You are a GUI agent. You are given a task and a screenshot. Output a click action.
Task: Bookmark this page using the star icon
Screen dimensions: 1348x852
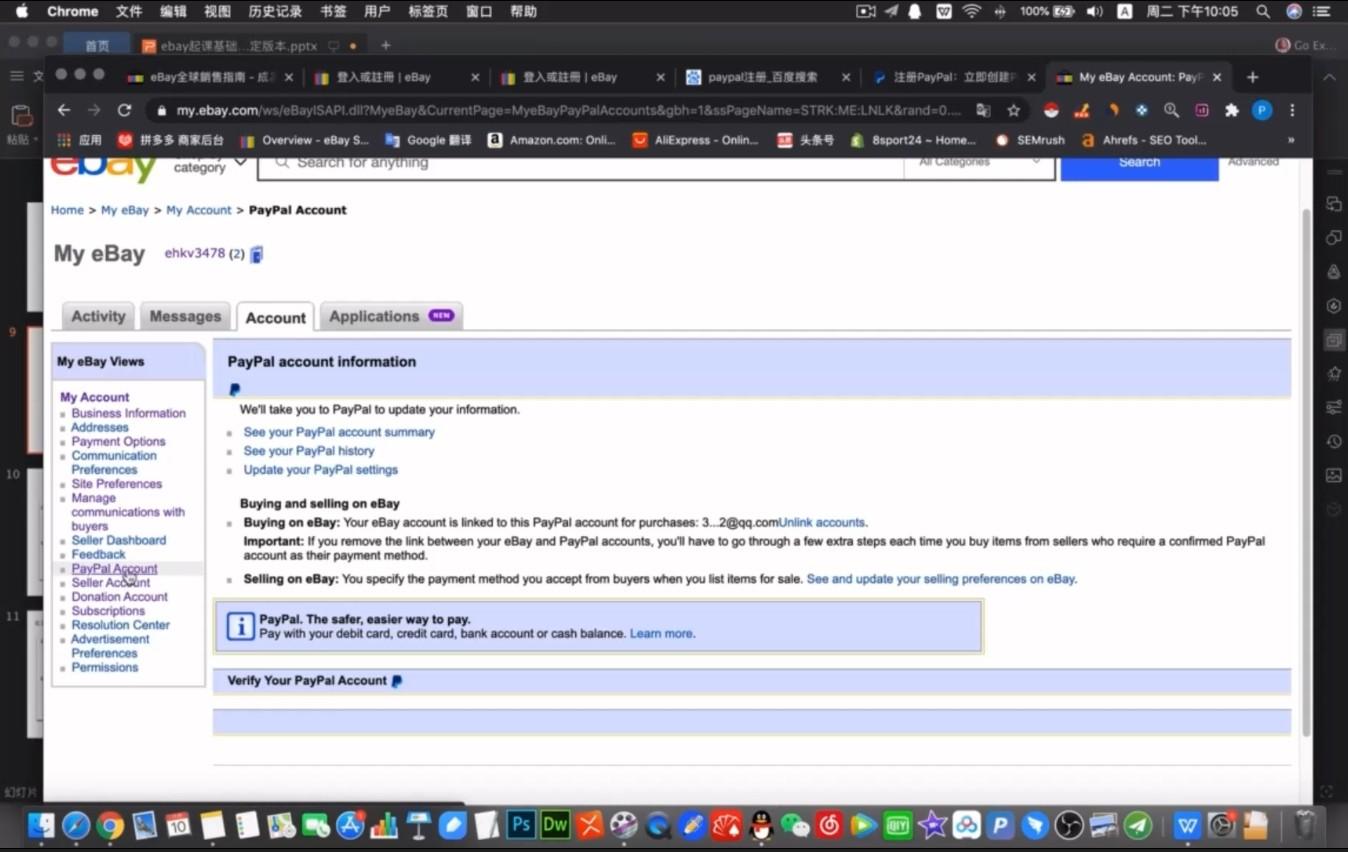pos(1013,110)
